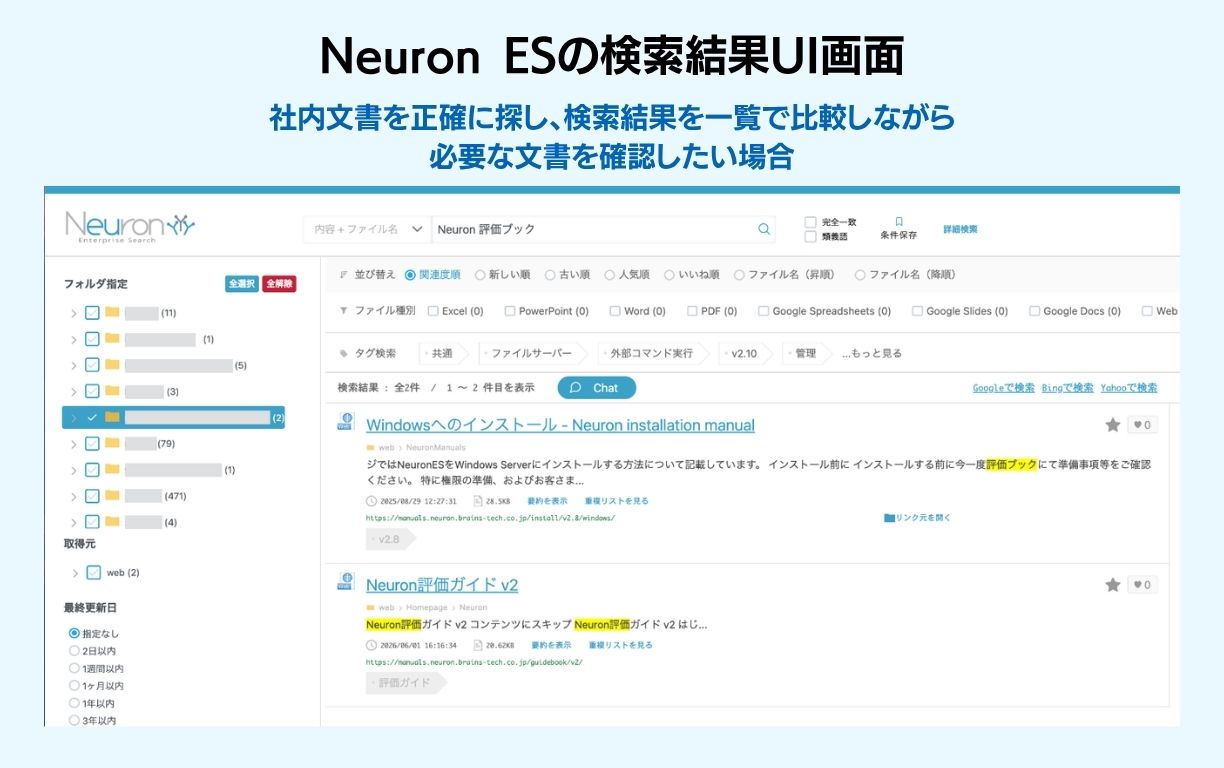Select 2日以内 last-updated filter
The height and width of the screenshot is (768, 1224).
click(x=74, y=651)
